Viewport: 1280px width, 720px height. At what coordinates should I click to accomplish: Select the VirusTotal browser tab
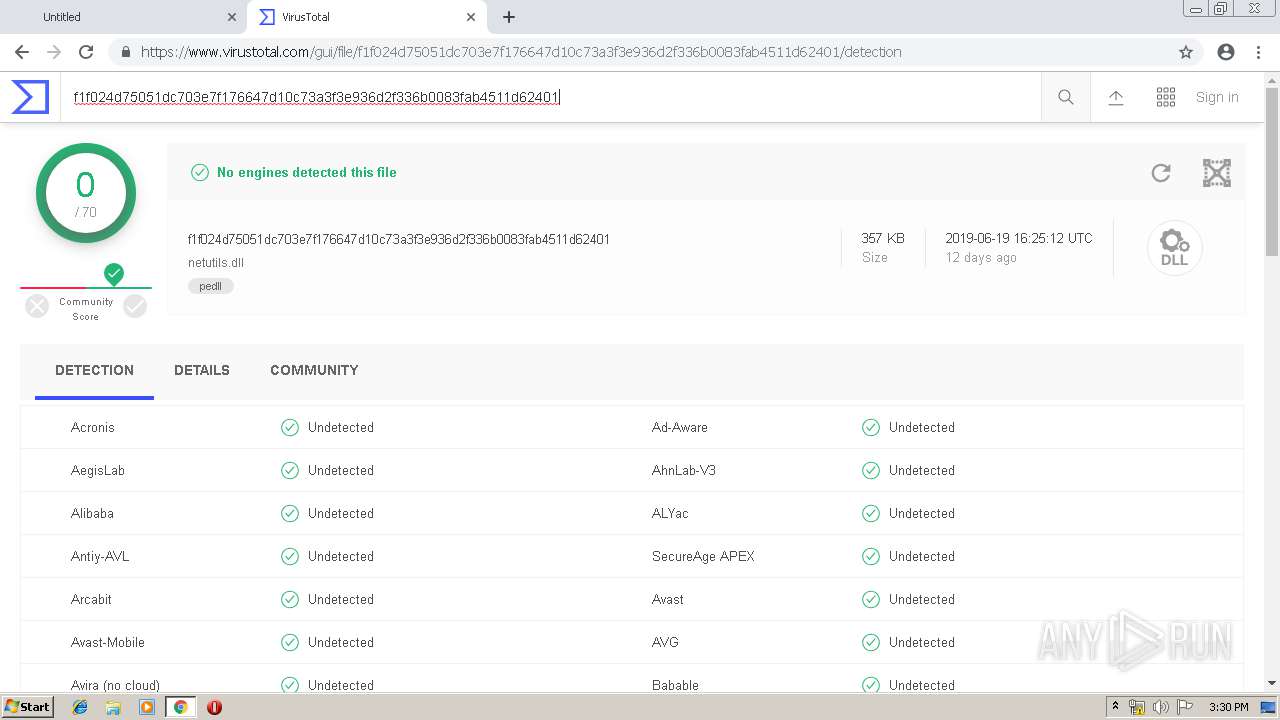pyautogui.click(x=366, y=17)
